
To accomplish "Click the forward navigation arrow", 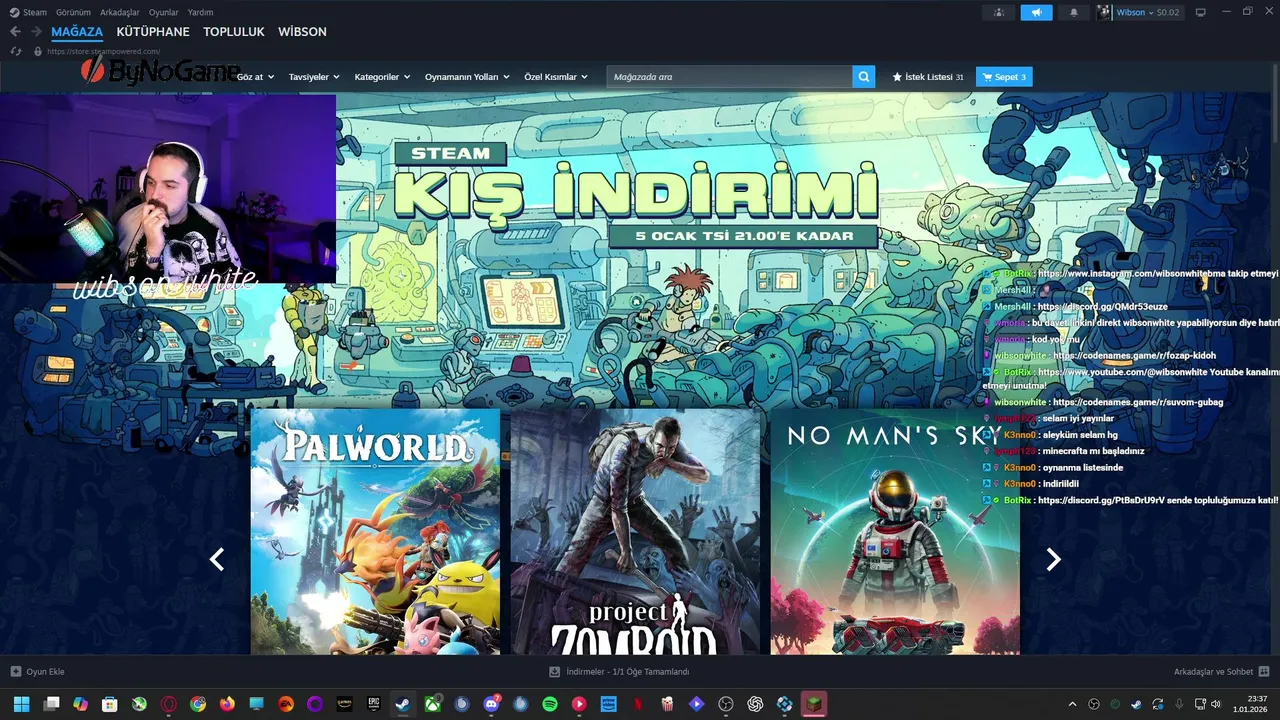I will click(36, 32).
